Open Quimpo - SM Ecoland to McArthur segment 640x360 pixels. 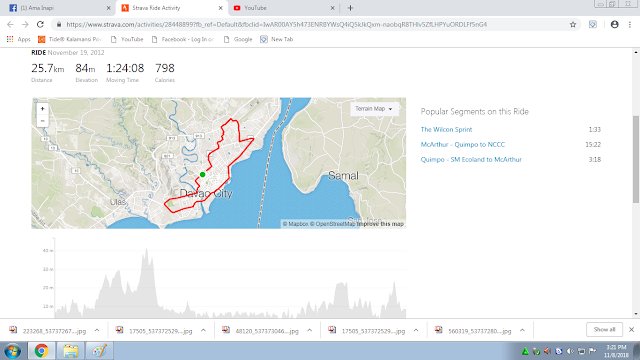[471, 160]
